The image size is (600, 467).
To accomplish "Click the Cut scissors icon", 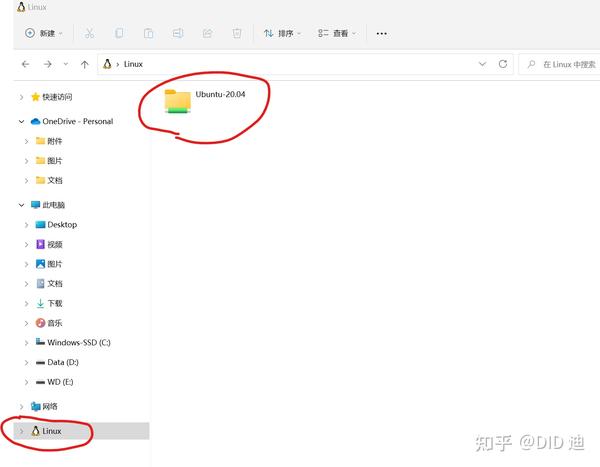I will pos(89,33).
